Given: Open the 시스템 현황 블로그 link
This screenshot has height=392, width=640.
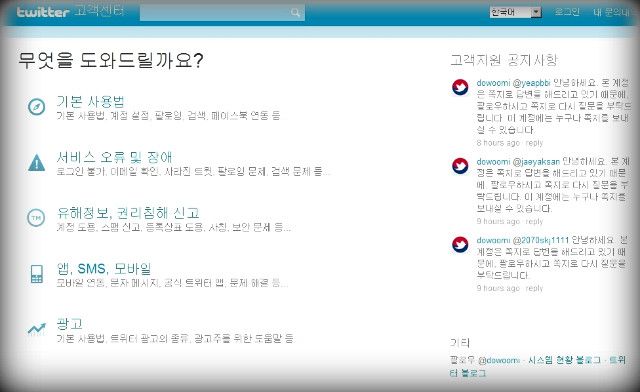Looking at the screenshot, I should click(x=564, y=360).
